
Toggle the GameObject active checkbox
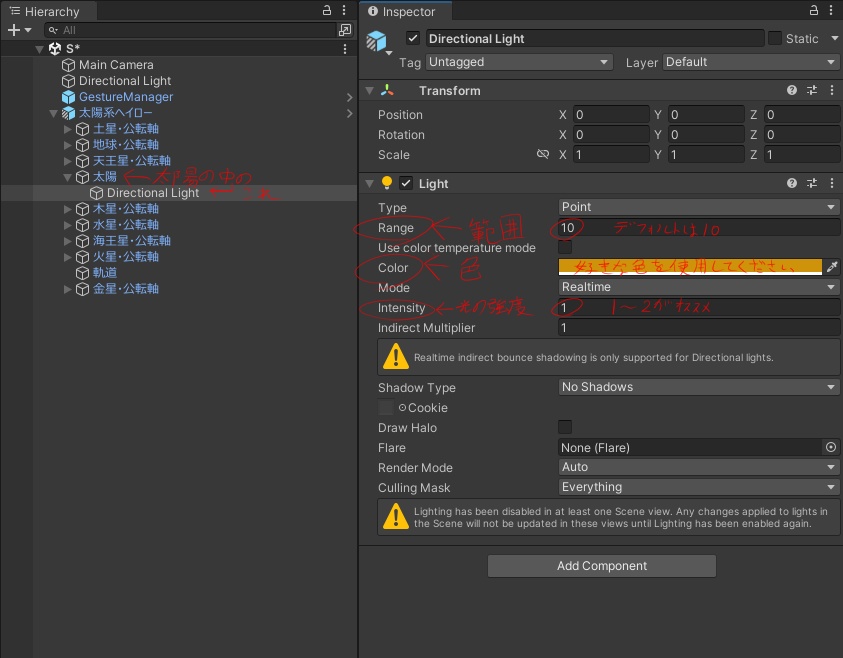point(412,38)
